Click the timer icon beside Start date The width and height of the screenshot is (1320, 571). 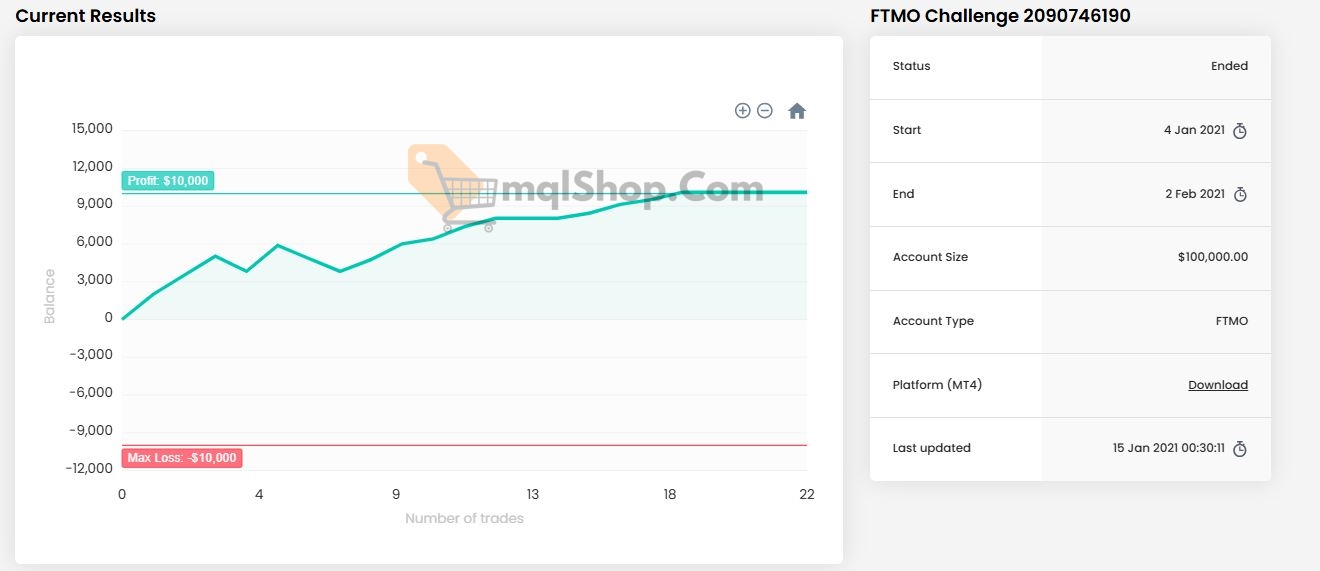click(x=1240, y=131)
